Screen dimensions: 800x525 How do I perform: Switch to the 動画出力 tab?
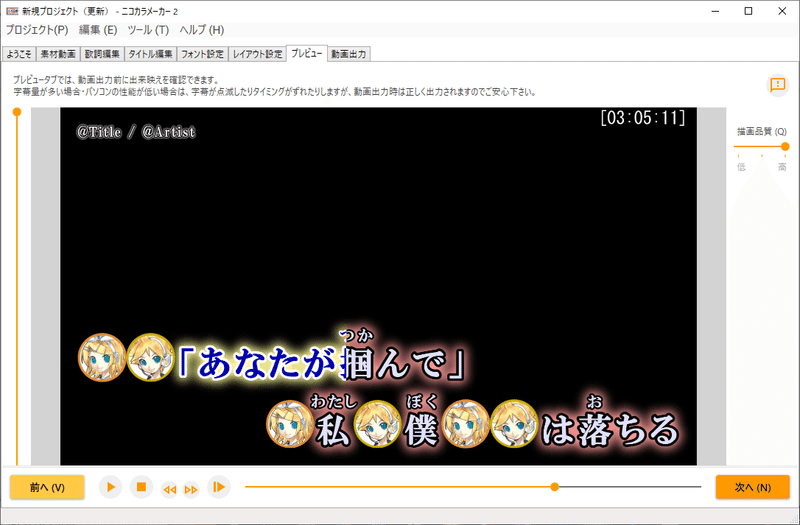348,54
